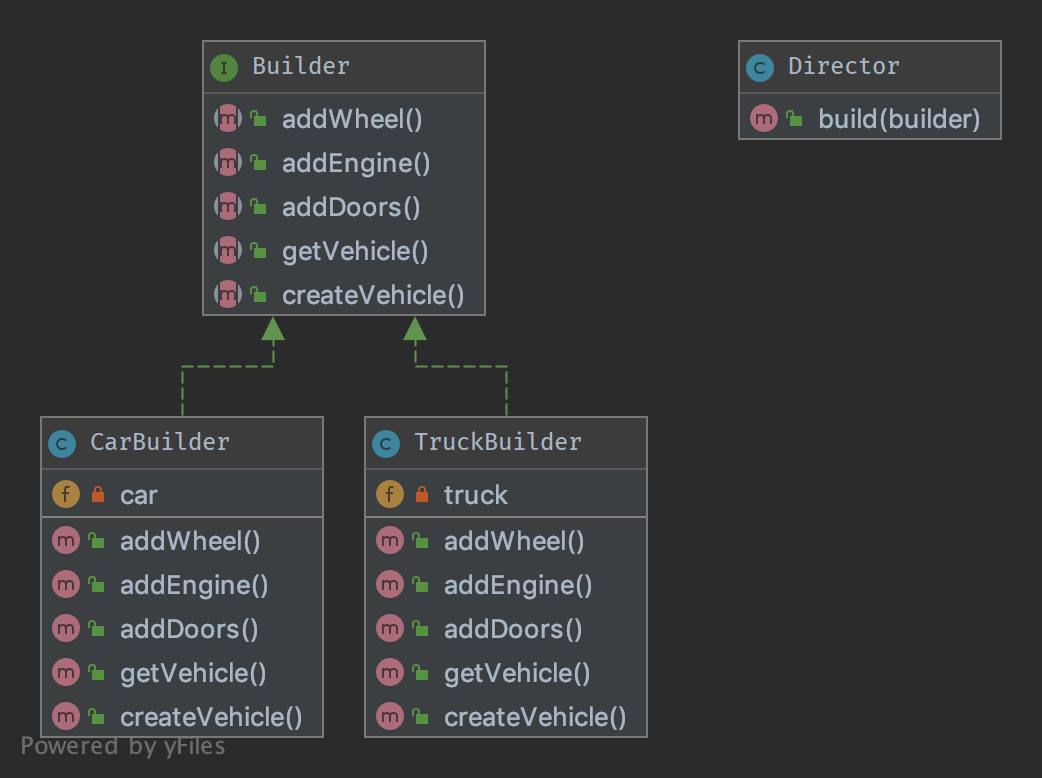The image size is (1042, 778).
Task: Select addEngine() in Builder interface
Action: [355, 163]
